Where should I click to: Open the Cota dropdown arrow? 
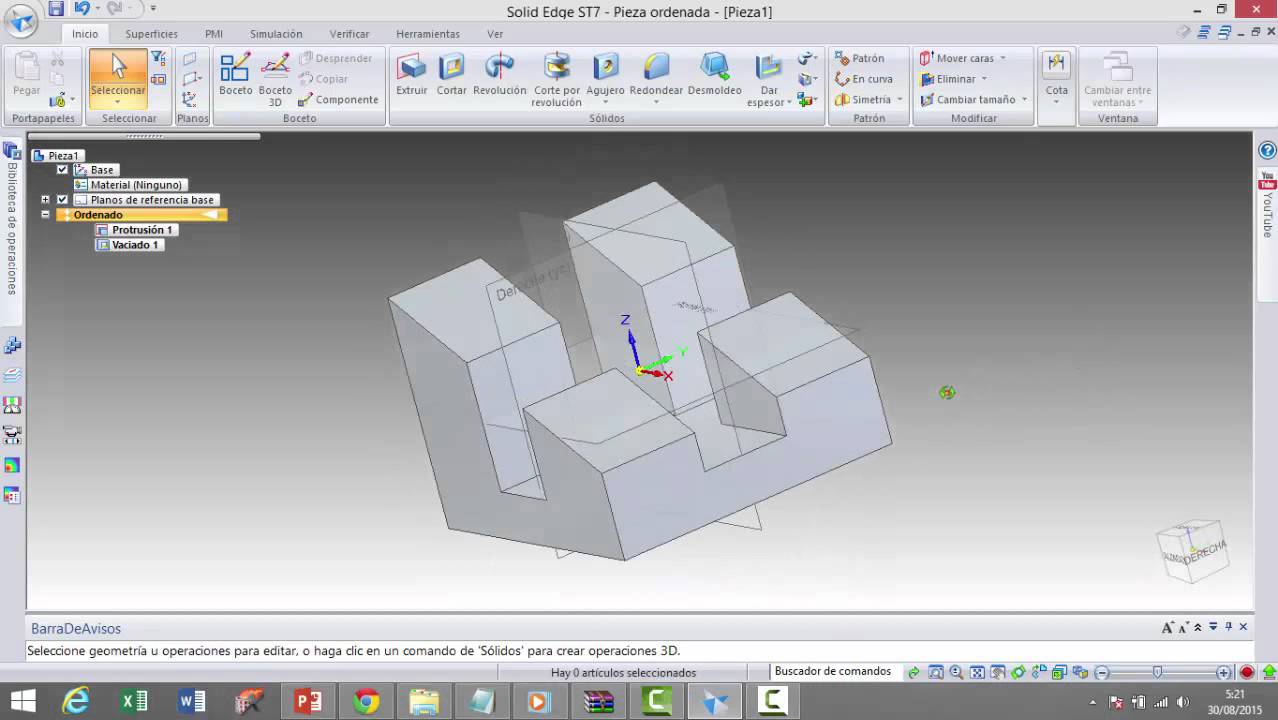tap(1056, 102)
